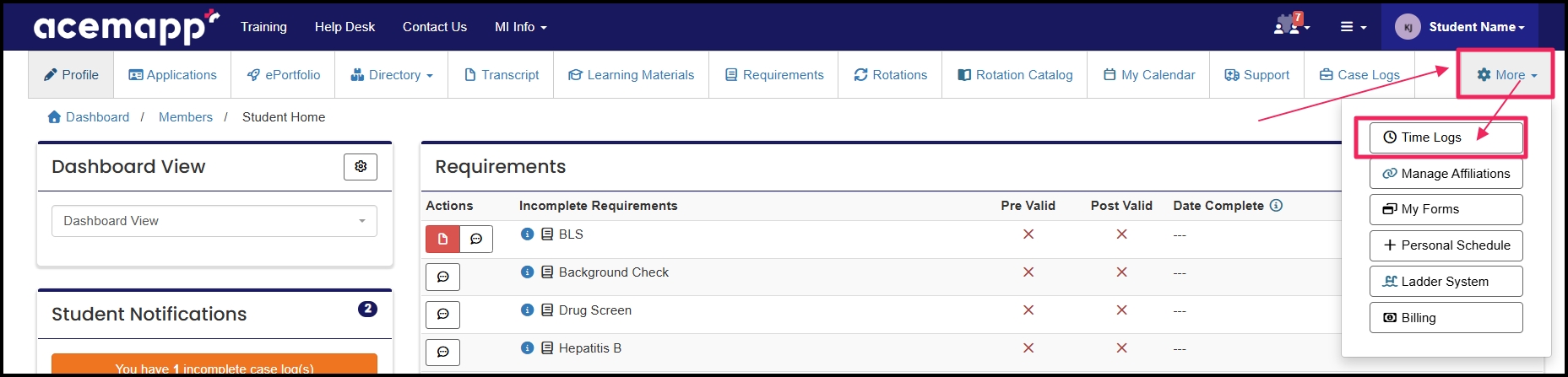Viewport: 1568px width, 377px height.
Task: Click the info icon next to BLS
Action: [527, 234]
